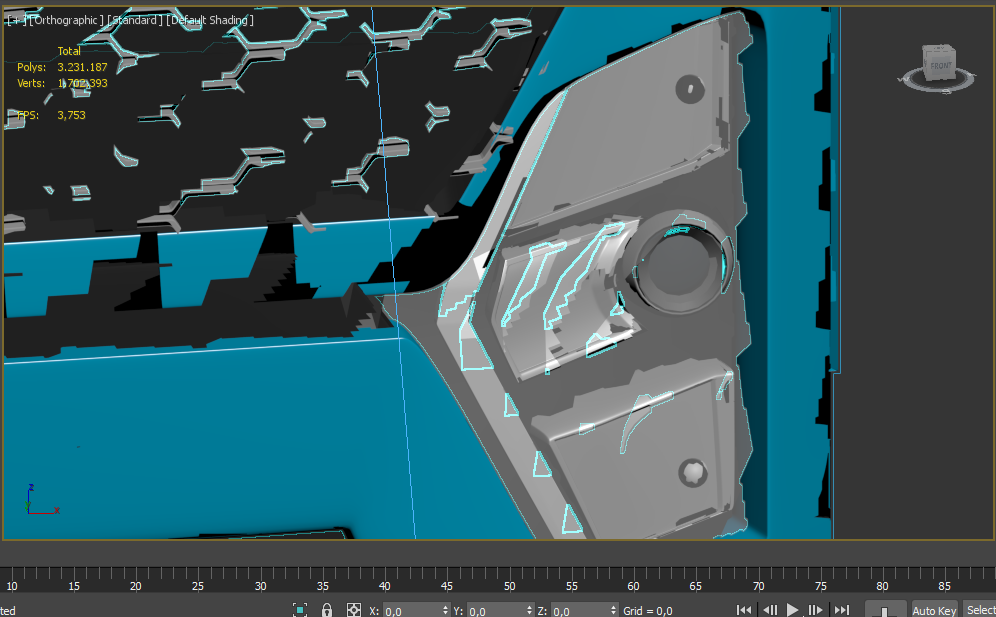Click the Z coordinate spinner arrows

click(613, 610)
